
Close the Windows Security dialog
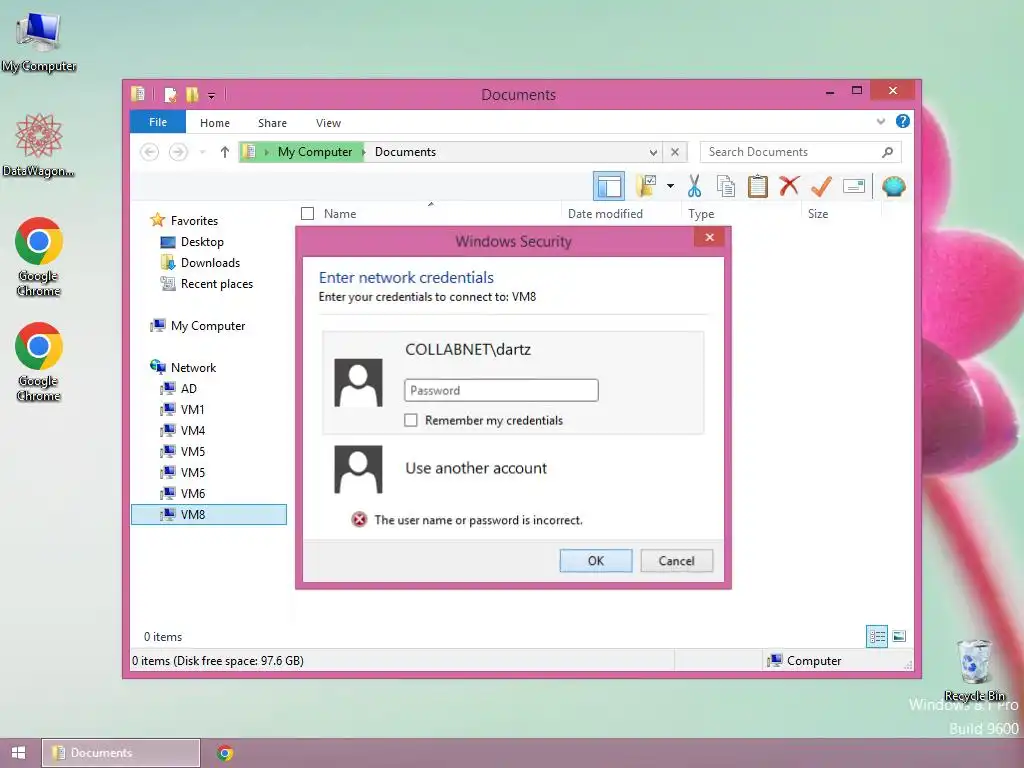709,237
